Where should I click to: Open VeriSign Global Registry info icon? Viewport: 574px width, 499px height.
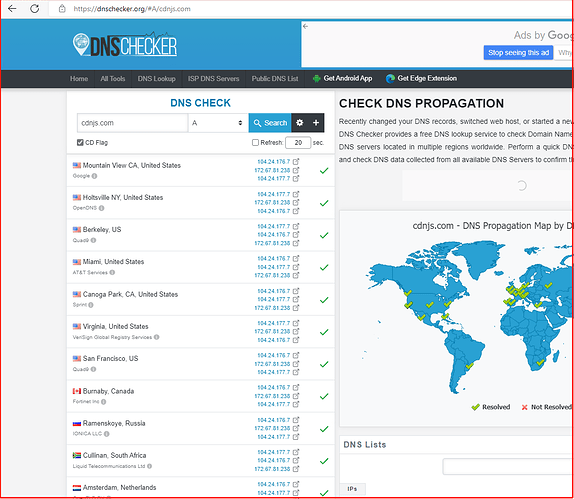[x=156, y=337]
